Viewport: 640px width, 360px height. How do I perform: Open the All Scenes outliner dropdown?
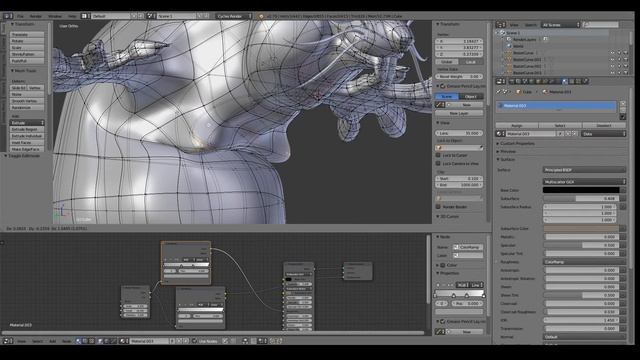coord(560,25)
